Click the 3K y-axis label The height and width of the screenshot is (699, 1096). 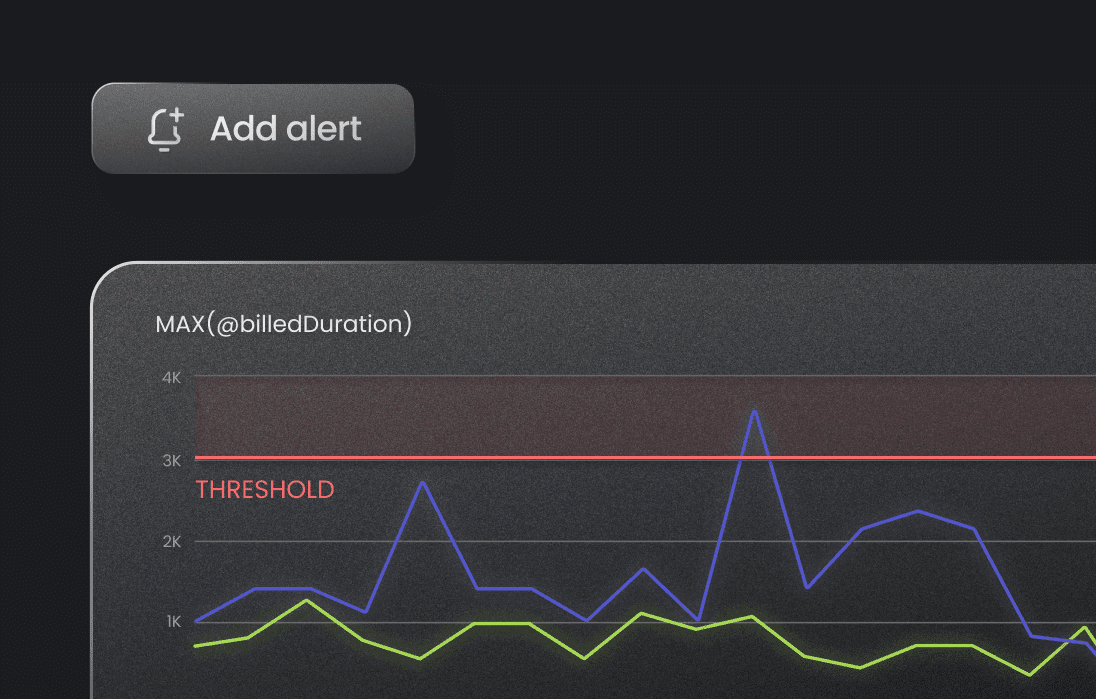pos(172,461)
